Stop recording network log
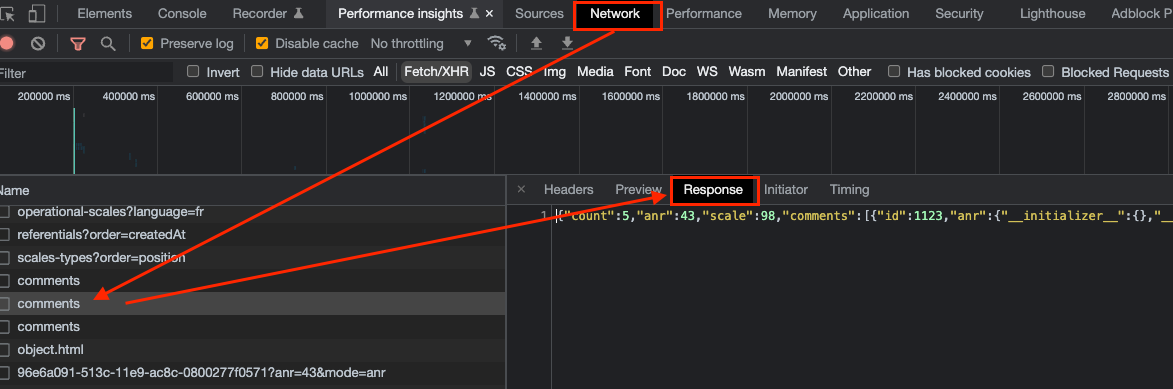The width and height of the screenshot is (1173, 389). (x=7, y=43)
